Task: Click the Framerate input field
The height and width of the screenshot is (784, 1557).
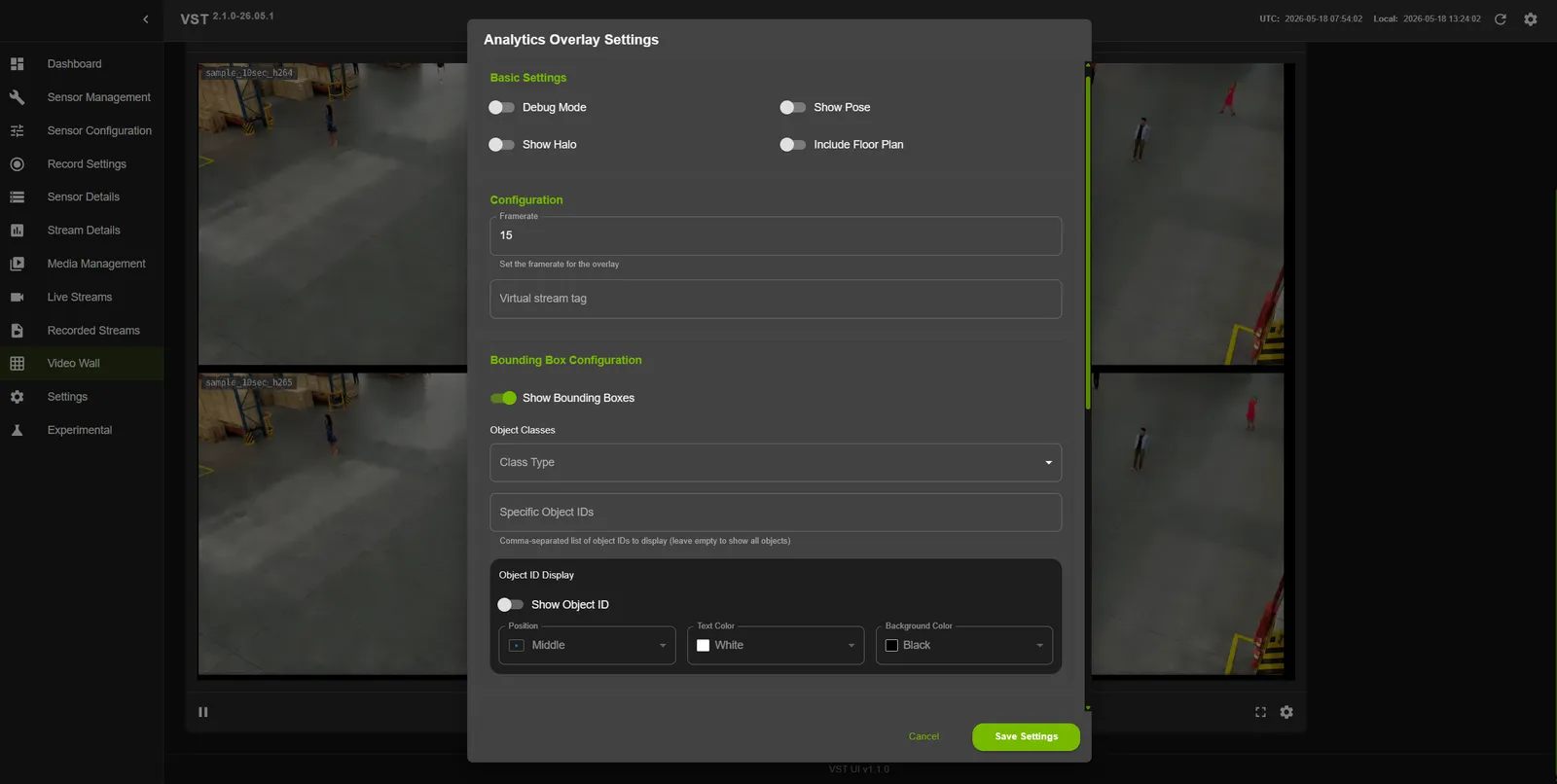Action: [776, 236]
